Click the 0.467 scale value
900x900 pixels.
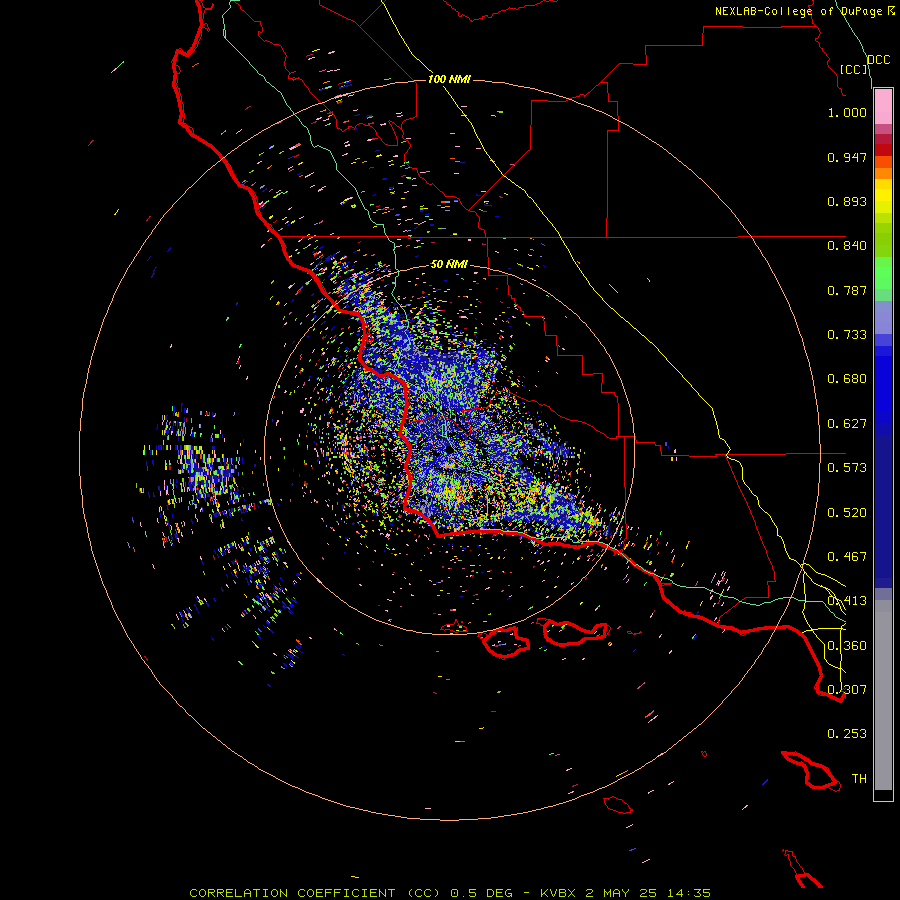click(847, 557)
